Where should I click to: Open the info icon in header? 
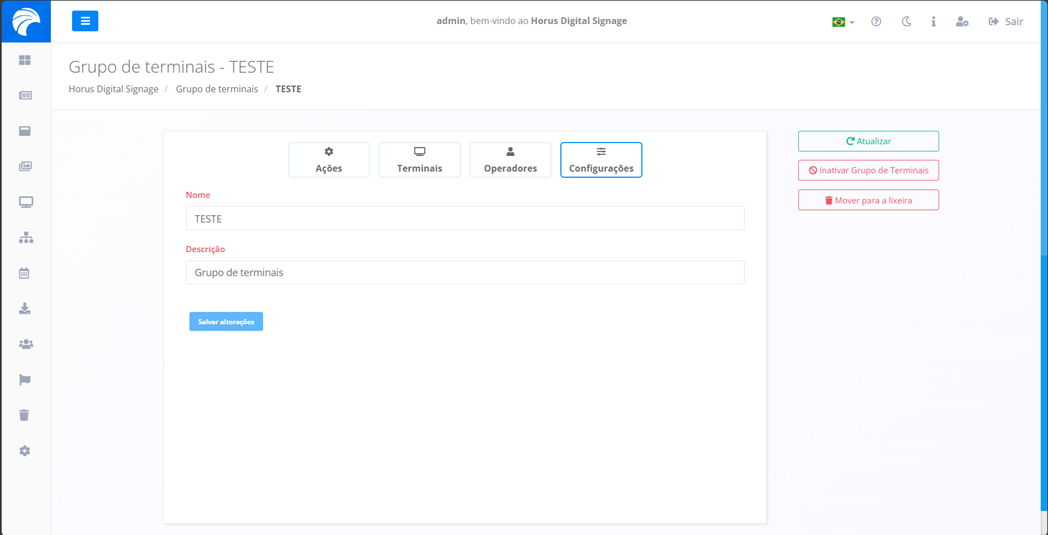point(933,21)
